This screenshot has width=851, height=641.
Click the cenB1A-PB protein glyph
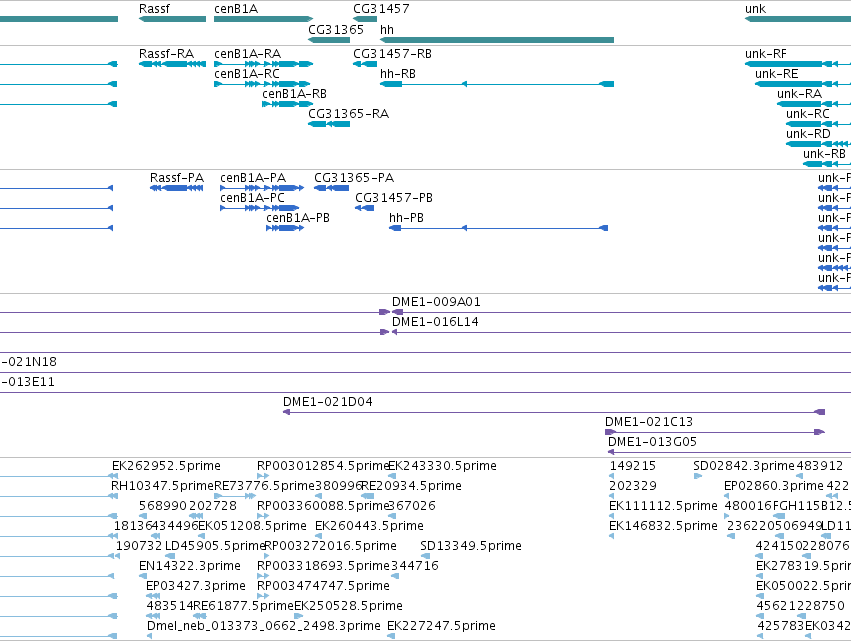(x=285, y=228)
